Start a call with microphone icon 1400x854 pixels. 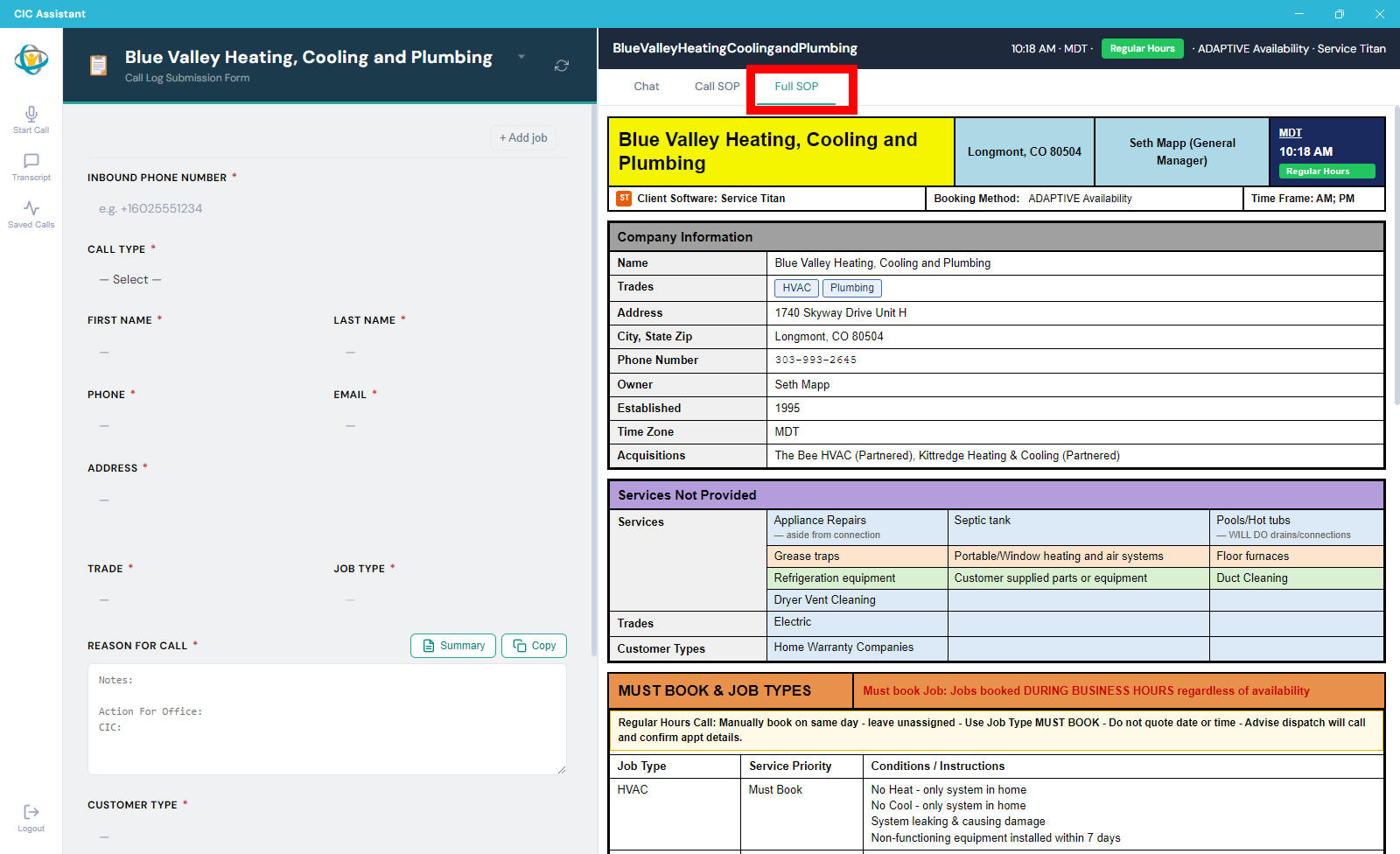tap(31, 120)
